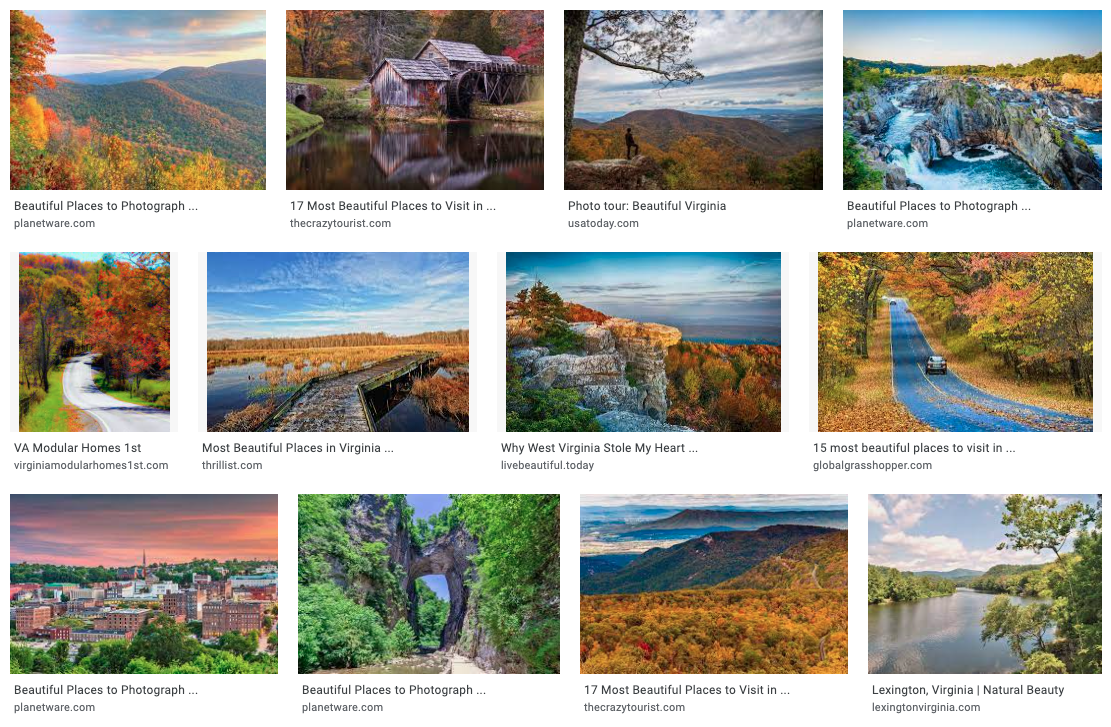Viewport: 1111px width, 727px height.
Task: Open the Great Falls rapids image
Action: (972, 100)
